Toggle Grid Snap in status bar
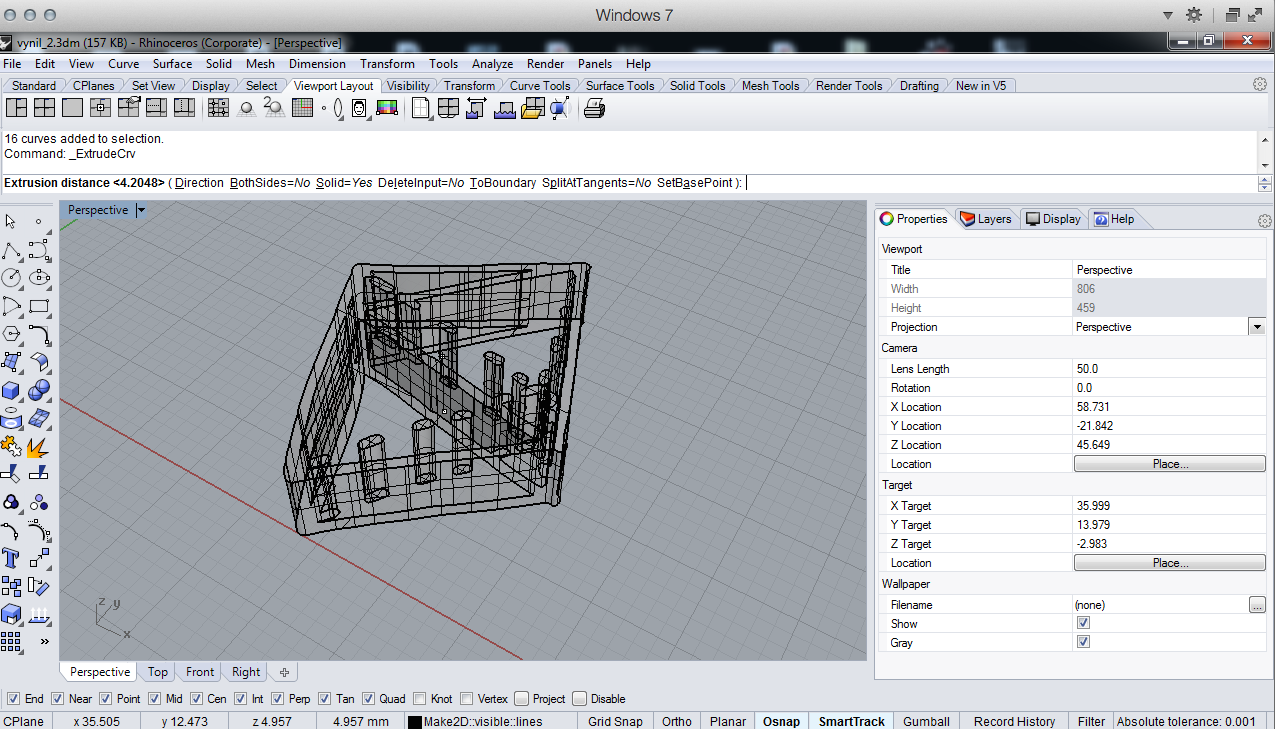 point(615,721)
